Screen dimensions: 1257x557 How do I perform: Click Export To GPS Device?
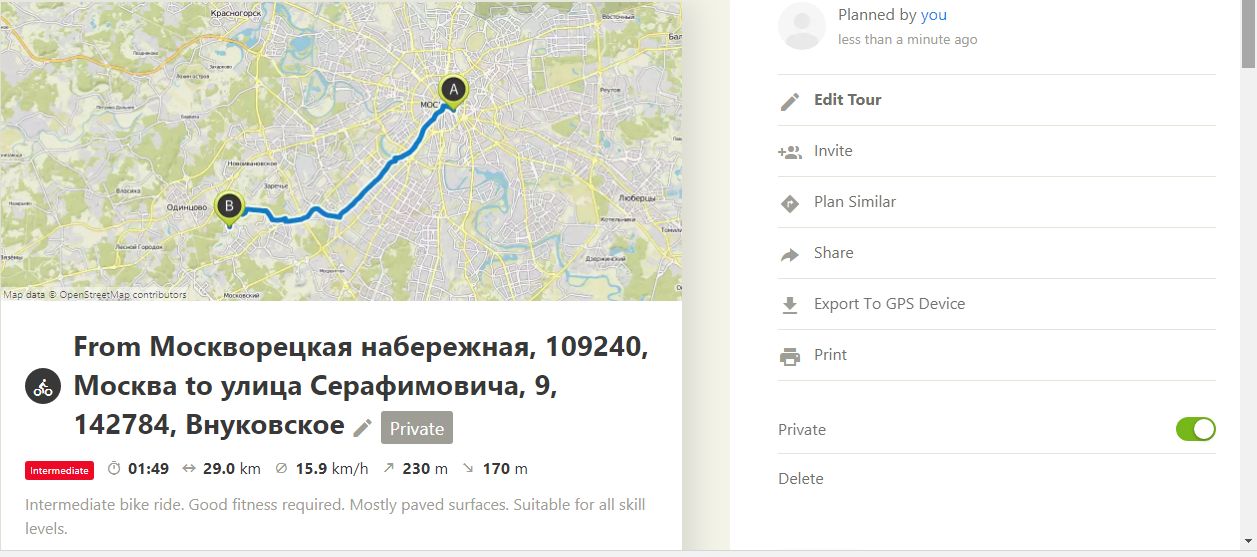click(889, 304)
